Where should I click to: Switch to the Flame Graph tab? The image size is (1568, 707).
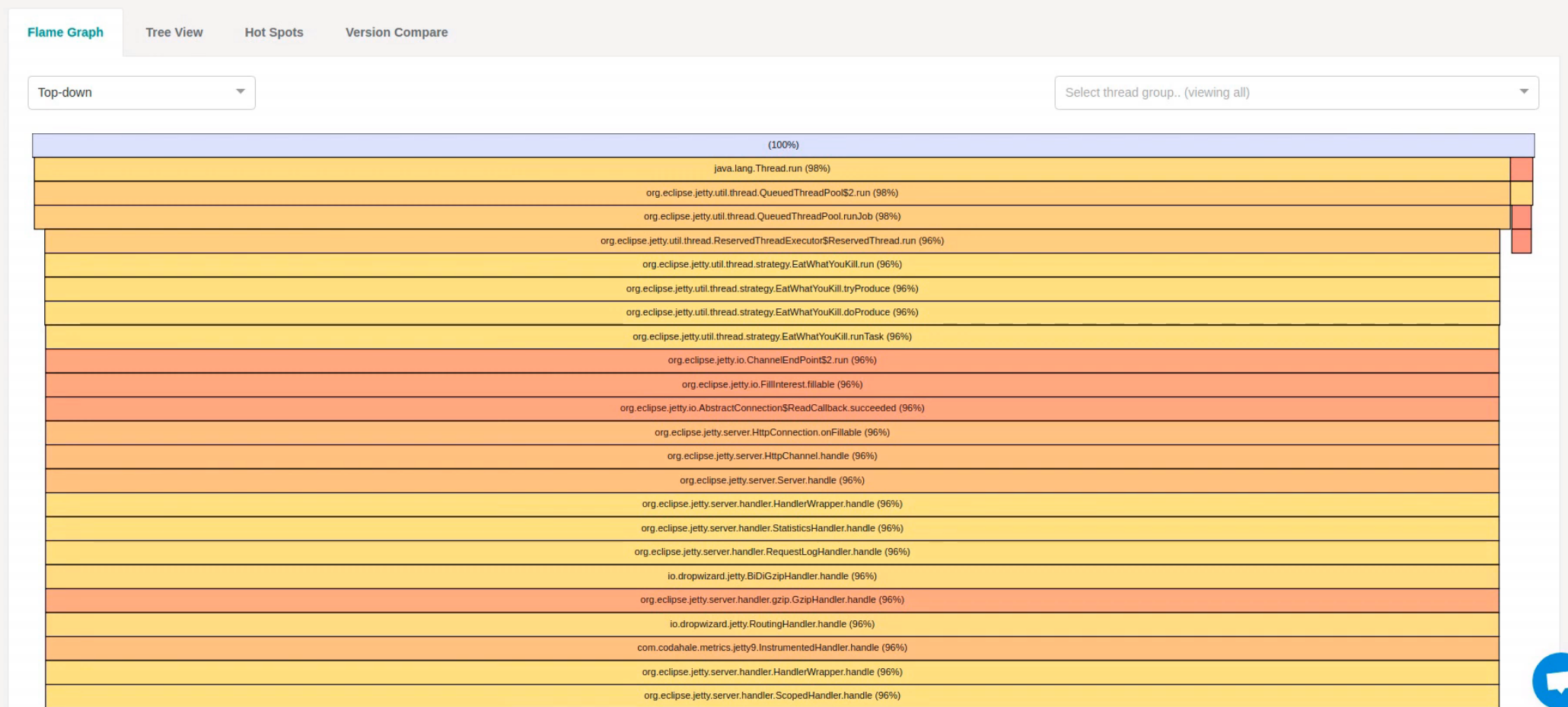point(65,32)
